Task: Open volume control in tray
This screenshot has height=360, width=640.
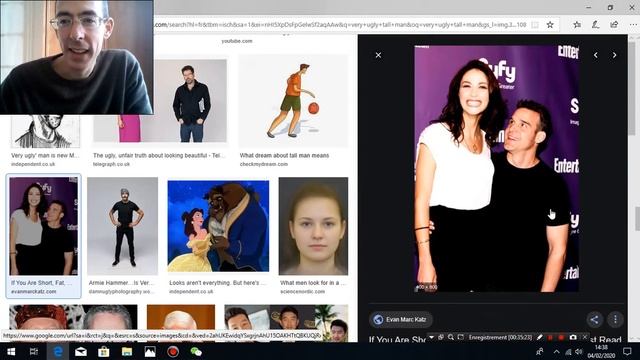Action: point(578,351)
